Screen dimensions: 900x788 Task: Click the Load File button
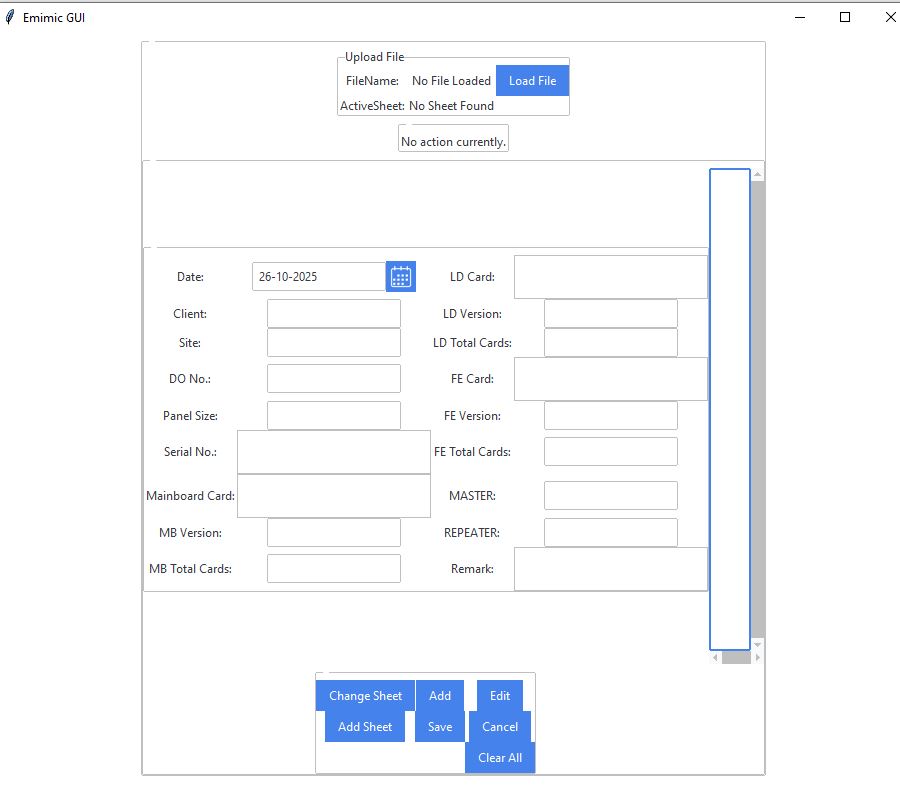coord(532,81)
